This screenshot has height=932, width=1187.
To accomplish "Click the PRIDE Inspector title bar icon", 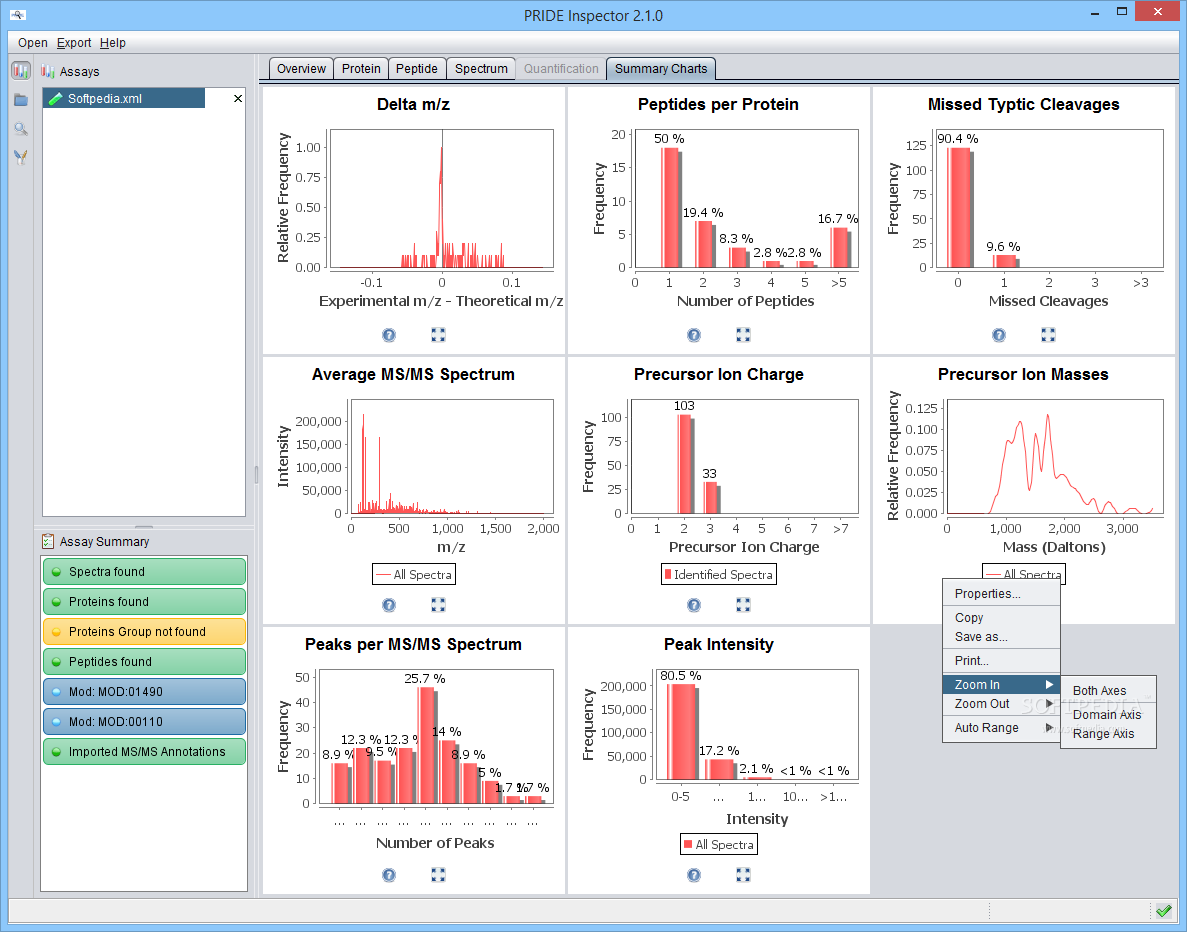I will pos(18,14).
